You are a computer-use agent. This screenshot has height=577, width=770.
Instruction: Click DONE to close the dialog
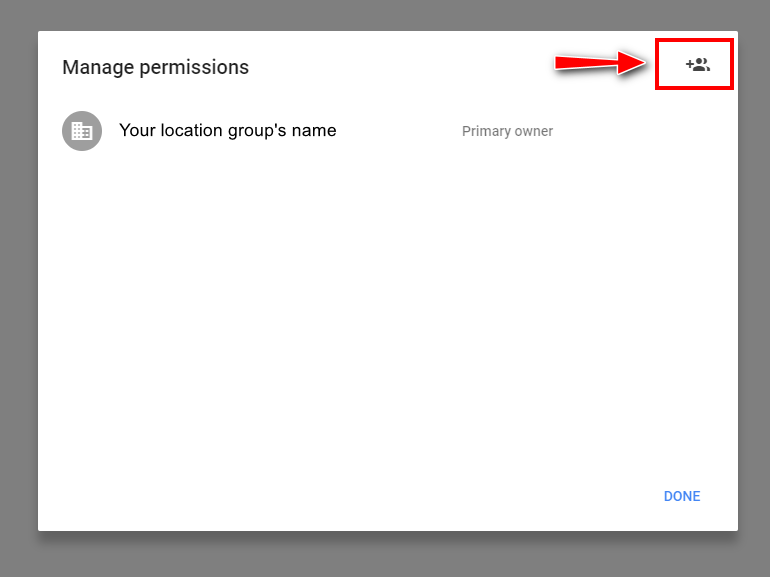[682, 496]
